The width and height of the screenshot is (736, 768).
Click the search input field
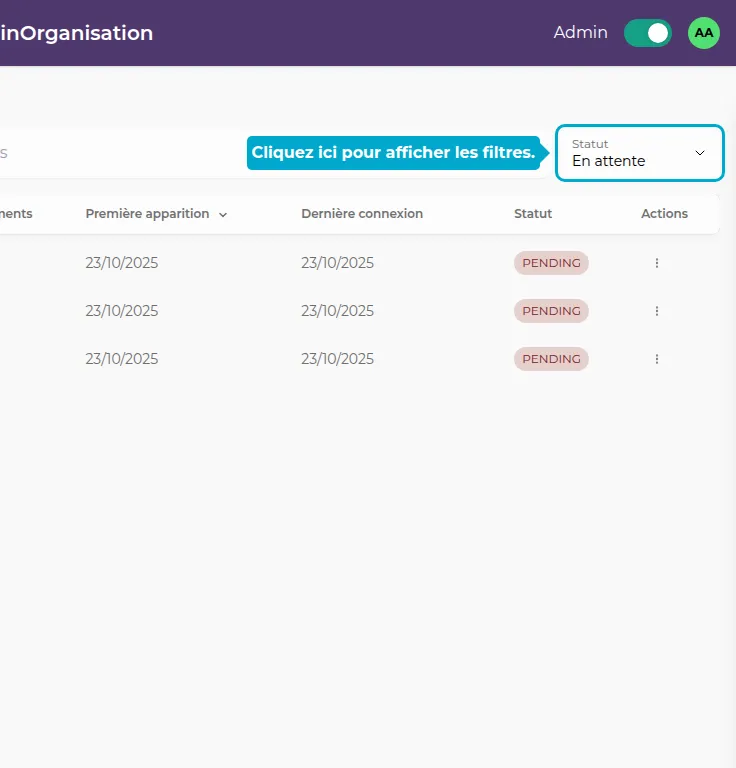click(x=120, y=153)
